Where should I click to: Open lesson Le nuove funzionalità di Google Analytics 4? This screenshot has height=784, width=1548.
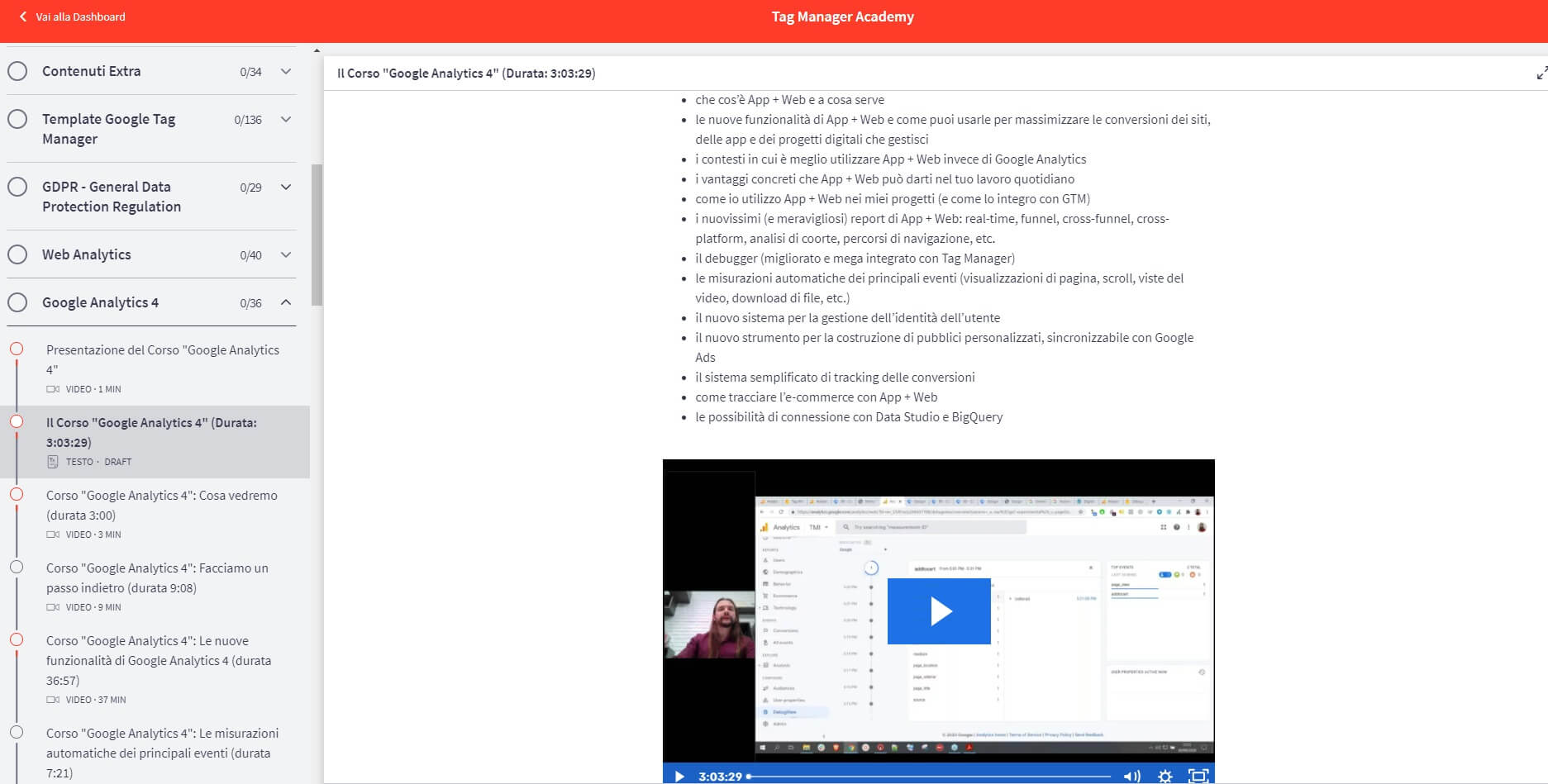159,660
